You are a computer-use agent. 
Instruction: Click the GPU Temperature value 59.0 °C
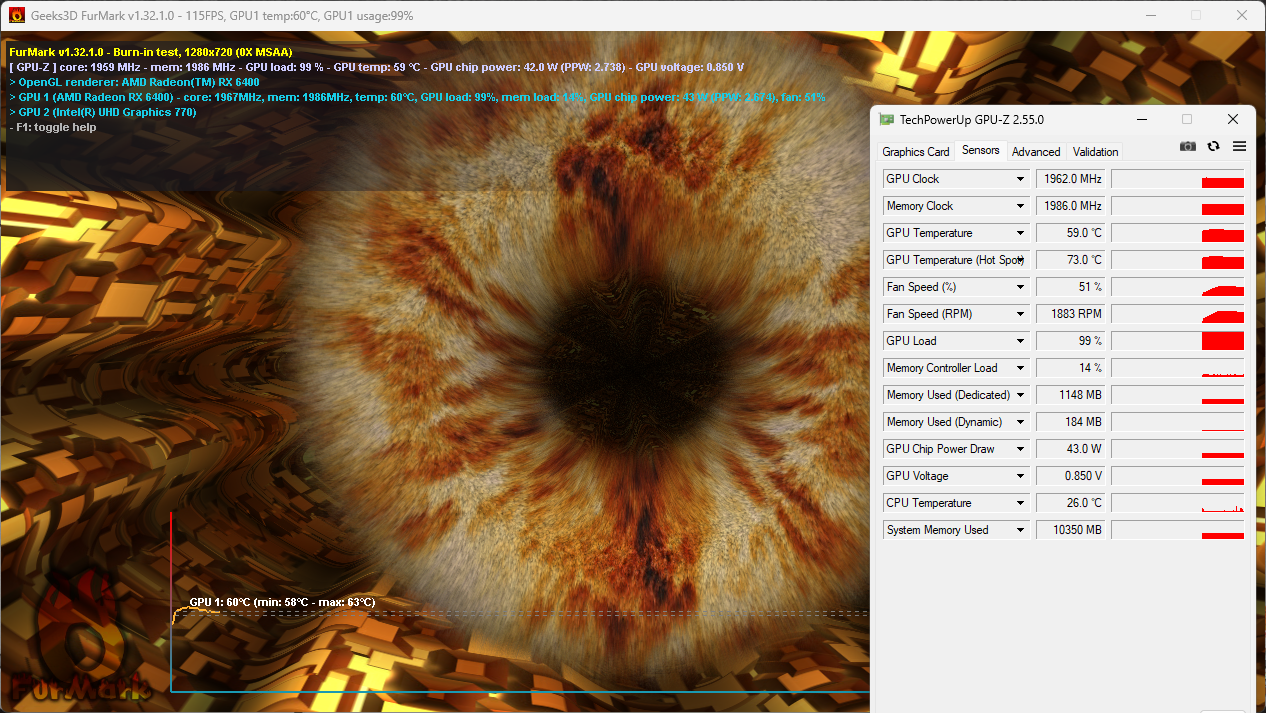1071,233
